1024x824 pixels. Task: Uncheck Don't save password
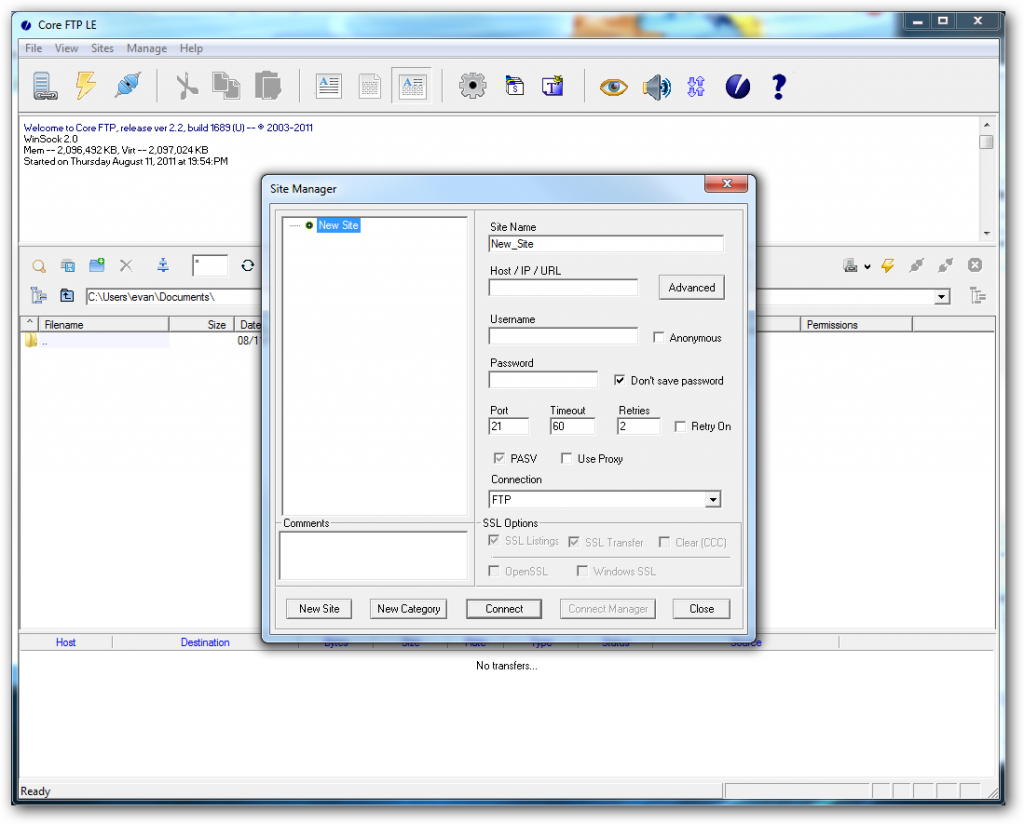tap(620, 380)
